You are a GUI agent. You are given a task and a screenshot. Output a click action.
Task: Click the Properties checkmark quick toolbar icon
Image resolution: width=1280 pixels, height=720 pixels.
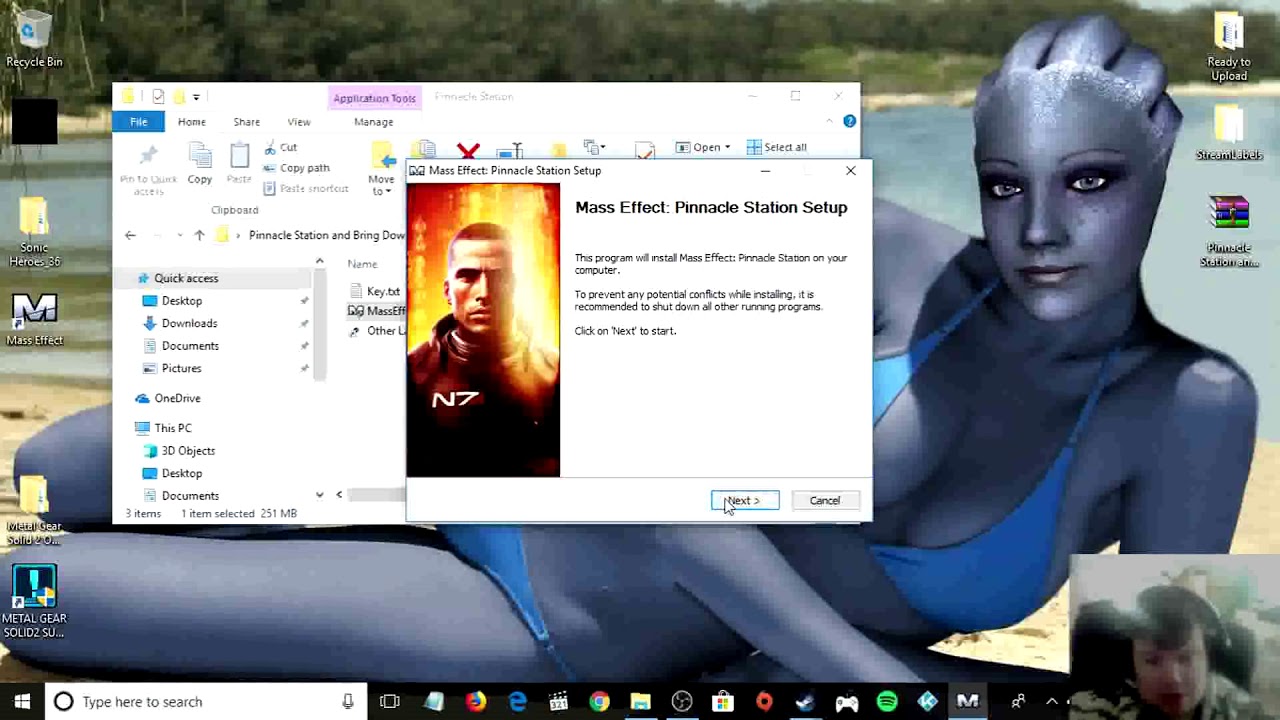tap(158, 96)
